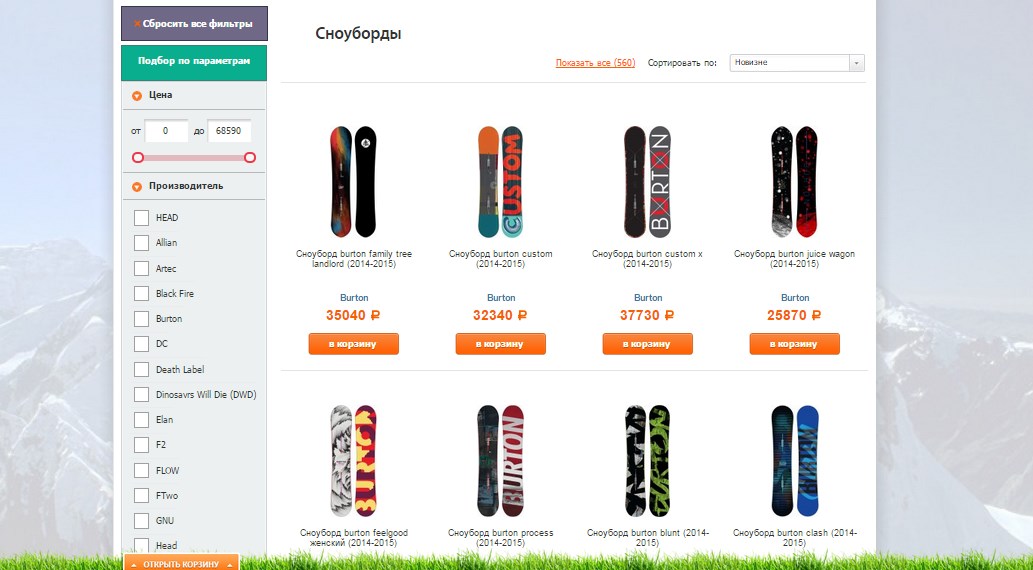
Task: Click the right price slider handle
Action: pyautogui.click(x=250, y=157)
